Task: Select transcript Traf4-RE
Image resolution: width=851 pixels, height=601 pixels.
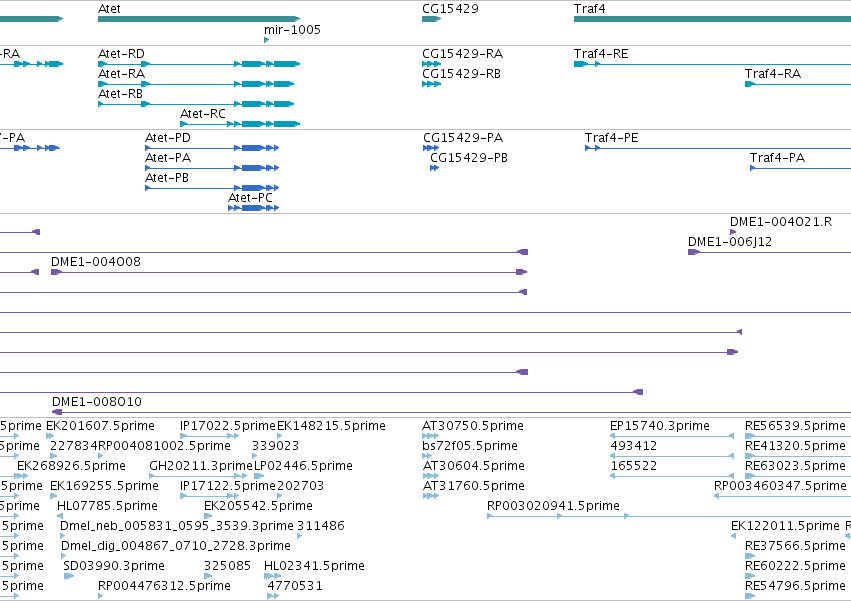Action: coord(712,64)
